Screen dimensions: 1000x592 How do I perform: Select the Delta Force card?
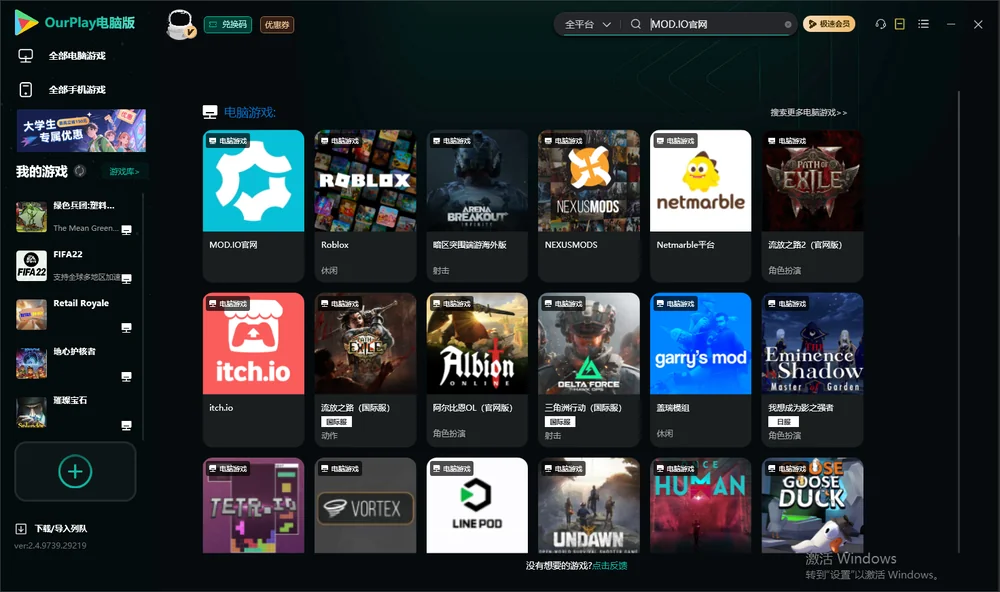click(589, 369)
